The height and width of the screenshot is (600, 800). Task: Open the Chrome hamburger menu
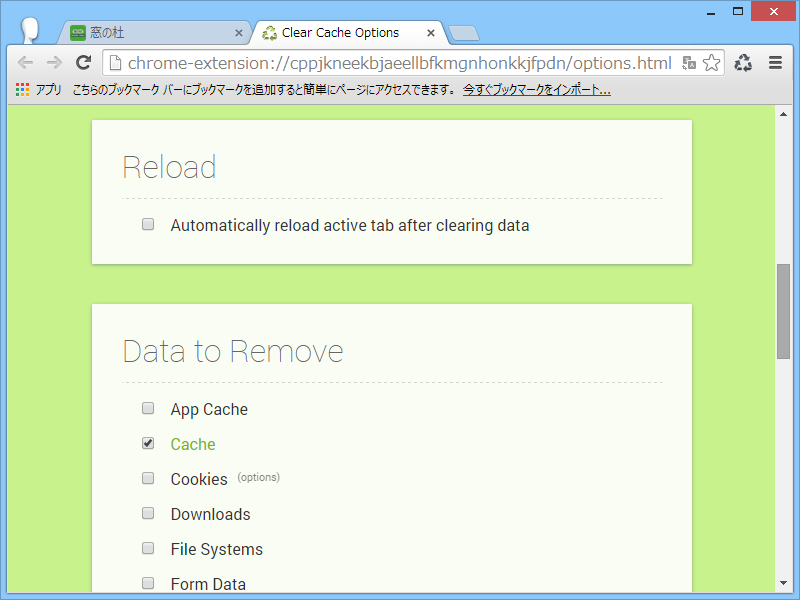pos(776,63)
